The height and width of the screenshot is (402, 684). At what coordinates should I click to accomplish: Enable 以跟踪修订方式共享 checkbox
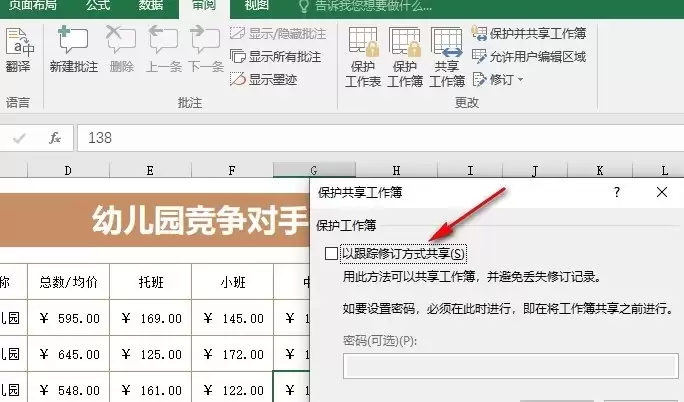(x=331, y=253)
